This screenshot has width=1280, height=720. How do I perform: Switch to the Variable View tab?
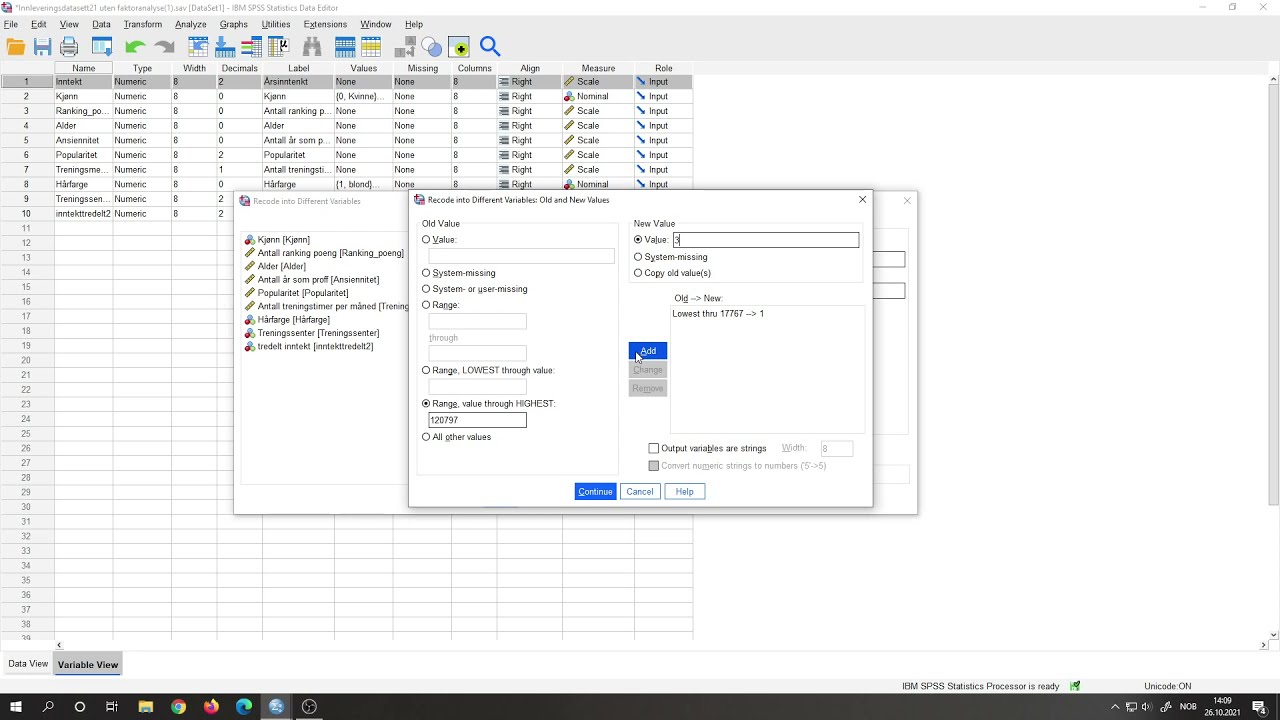click(88, 665)
